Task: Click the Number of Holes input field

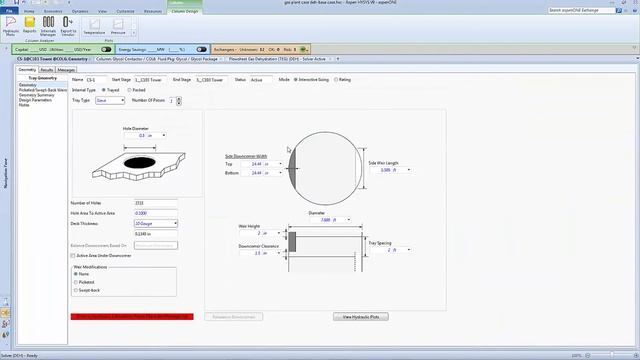Action: click(x=156, y=203)
